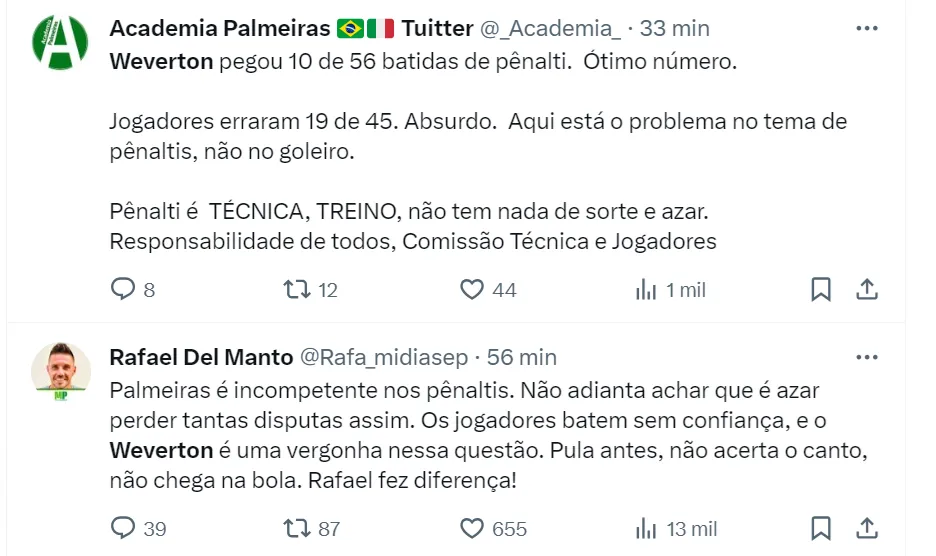Like Rafael Del Manto's tweet

[472, 528]
